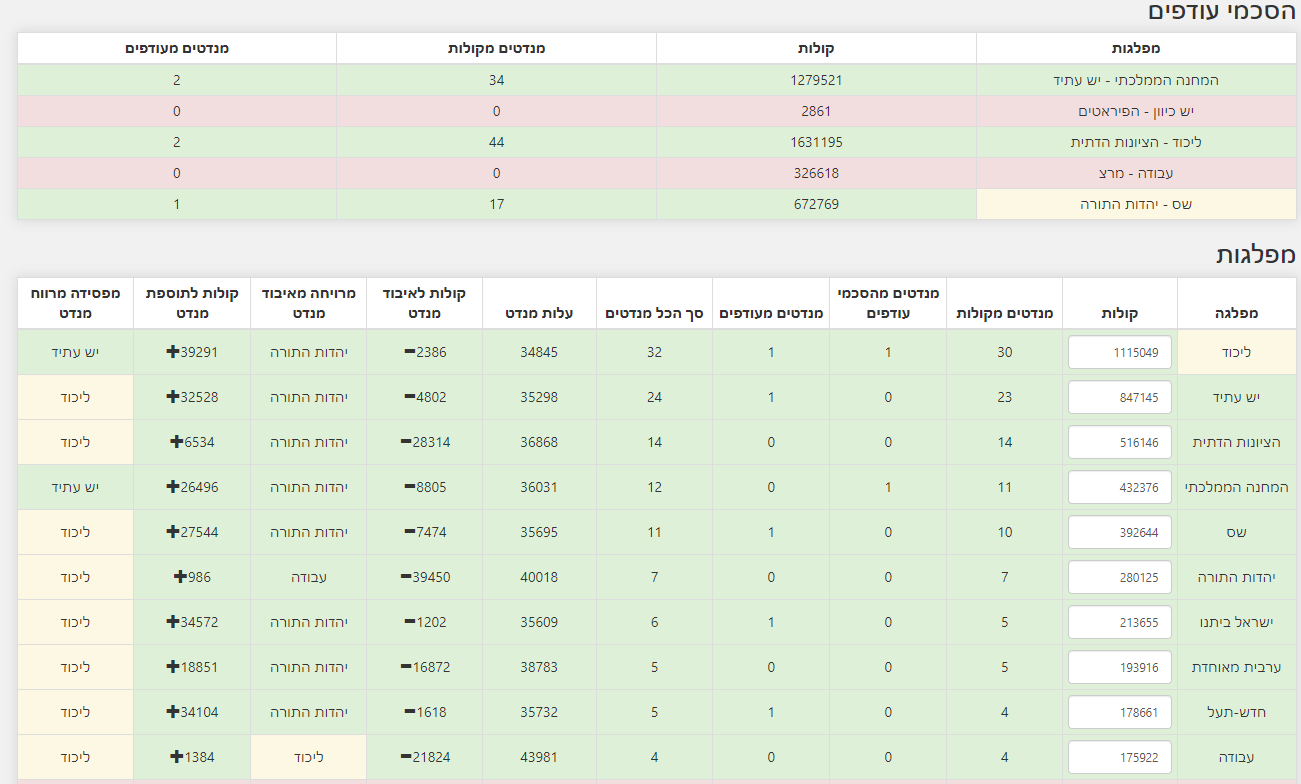Select the agreement votes value 2861
Viewport: 1301px width, 784px height.
(x=816, y=111)
